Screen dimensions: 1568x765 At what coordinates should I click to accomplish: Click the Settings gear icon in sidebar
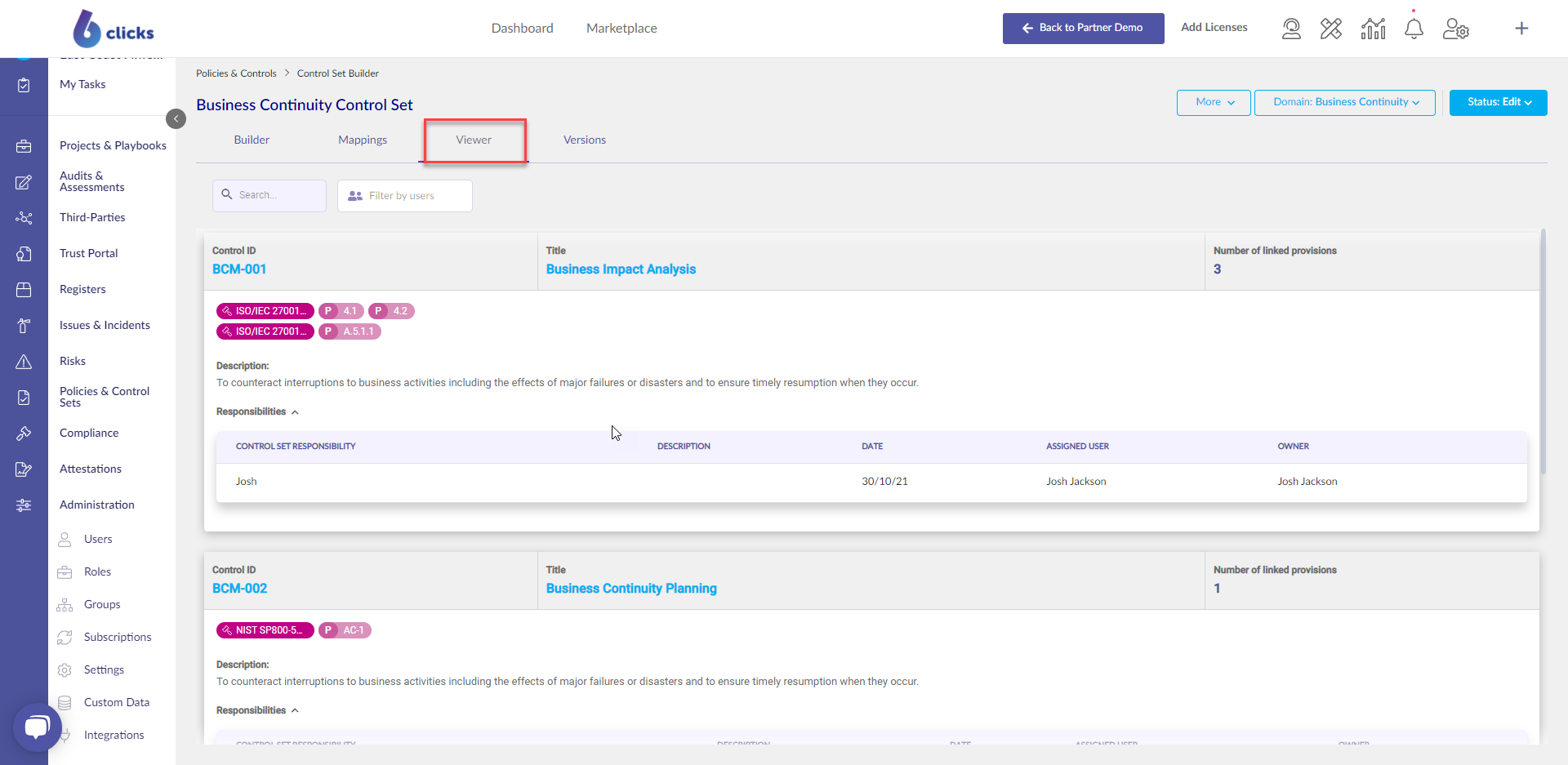pyautogui.click(x=65, y=670)
